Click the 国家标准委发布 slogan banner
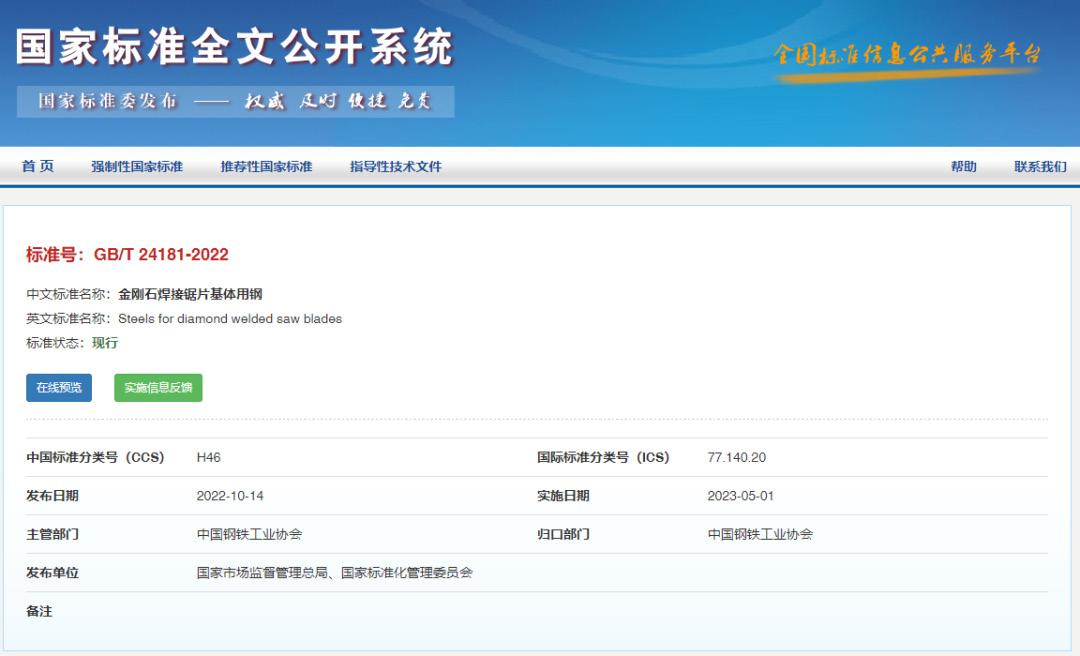This screenshot has height=656, width=1080. tap(236, 101)
